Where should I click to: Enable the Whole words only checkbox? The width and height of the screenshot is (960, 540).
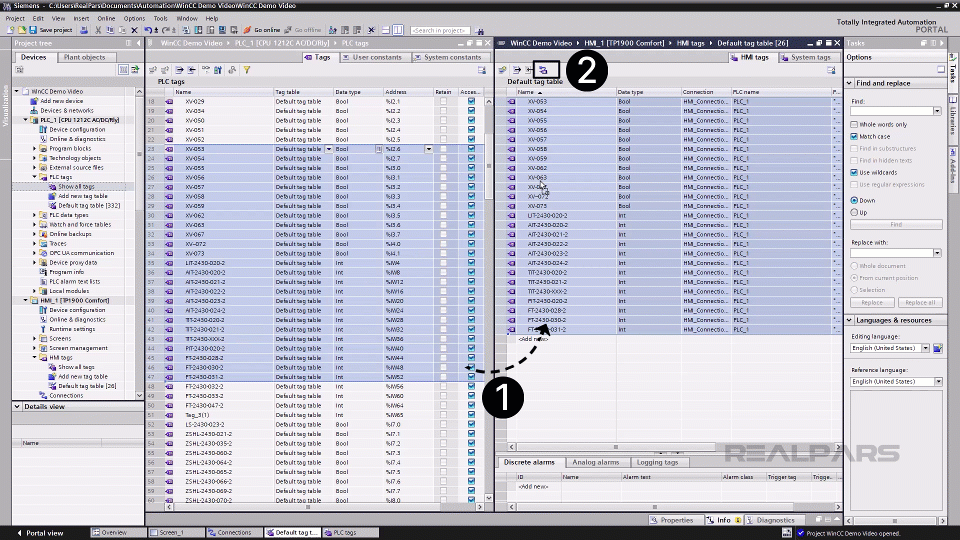(854, 124)
